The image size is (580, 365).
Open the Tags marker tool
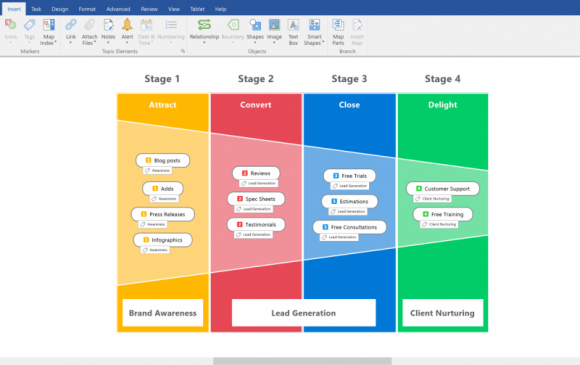pyautogui.click(x=29, y=30)
